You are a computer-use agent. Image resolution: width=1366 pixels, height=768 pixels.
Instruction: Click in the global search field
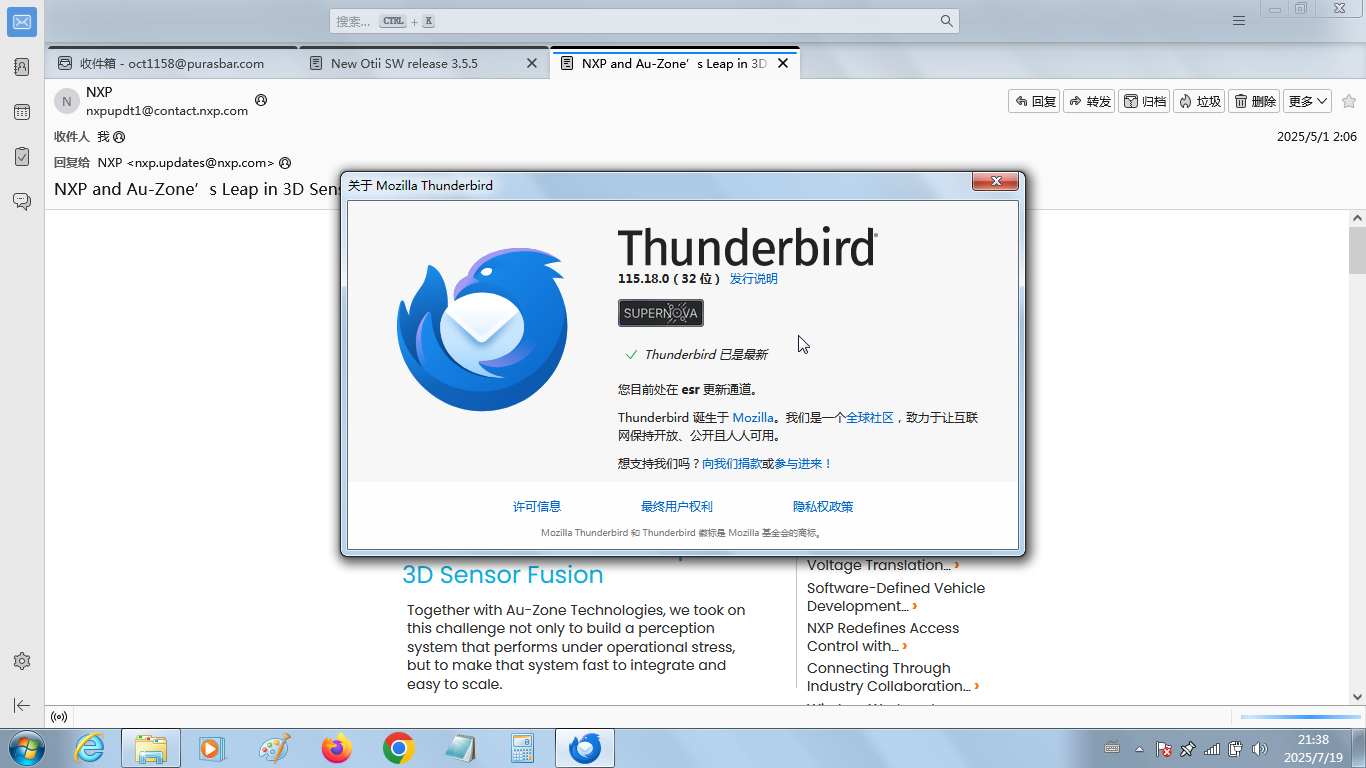(x=644, y=21)
